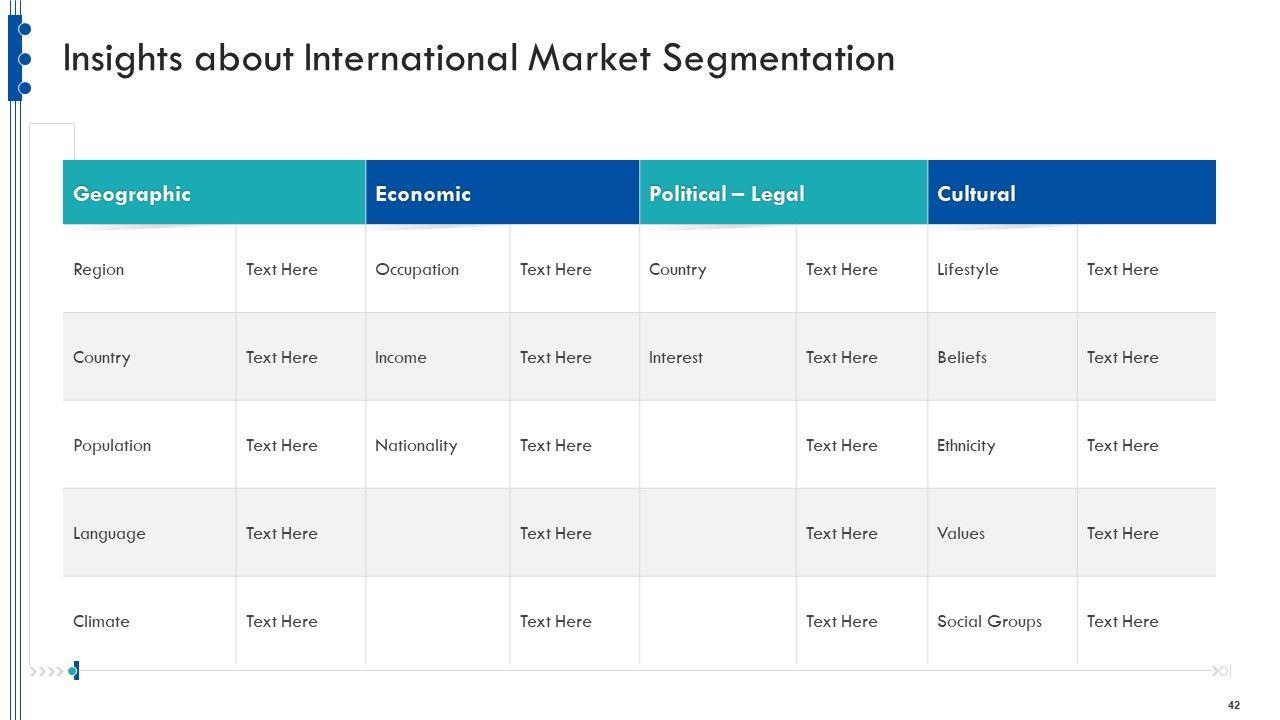Select Text Here next to Climate

coord(282,622)
